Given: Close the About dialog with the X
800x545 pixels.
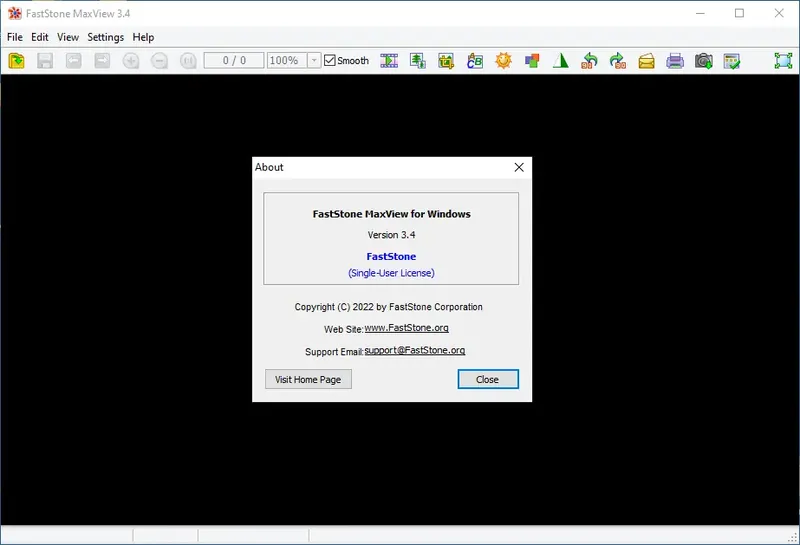Looking at the screenshot, I should pos(519,167).
